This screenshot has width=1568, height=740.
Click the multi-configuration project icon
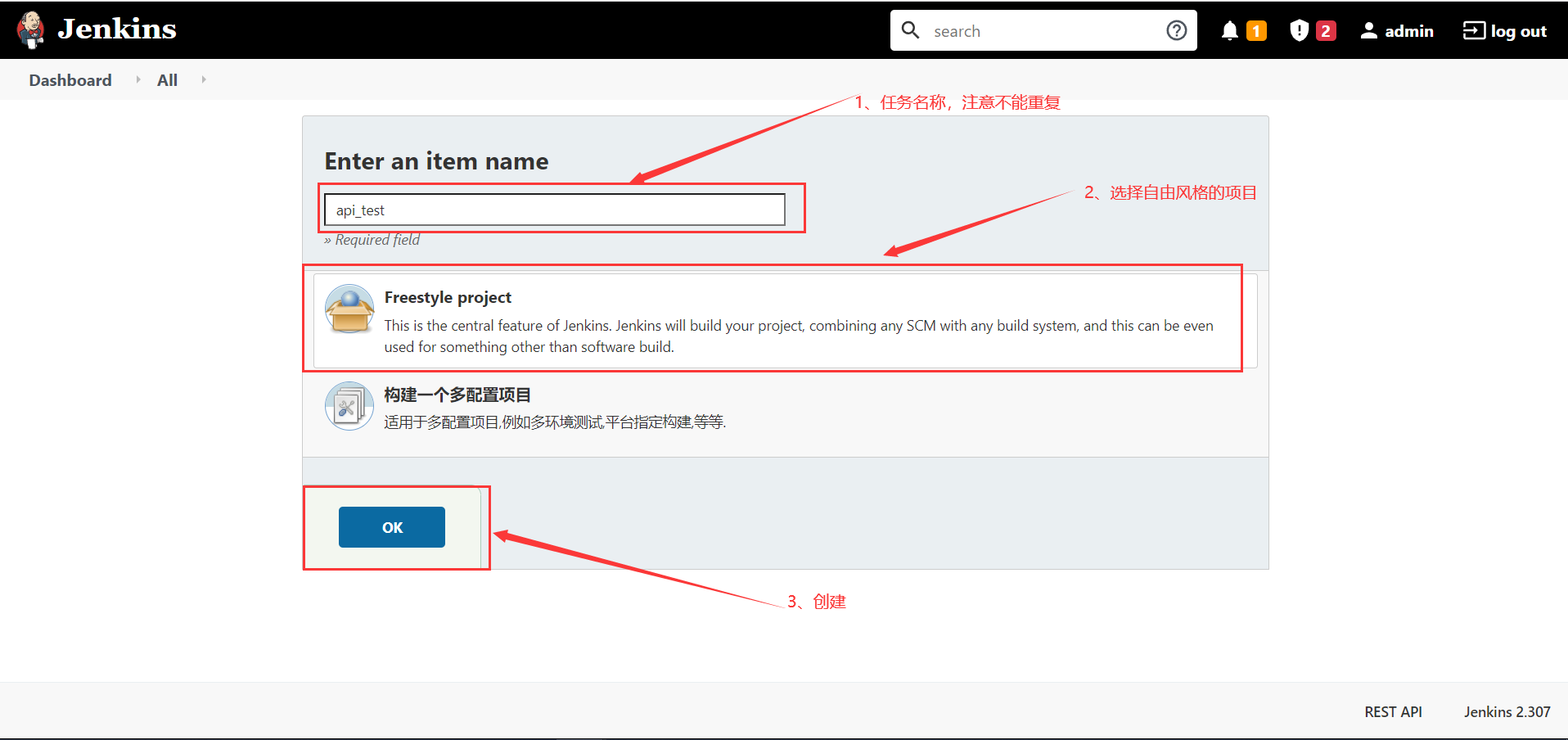349,406
